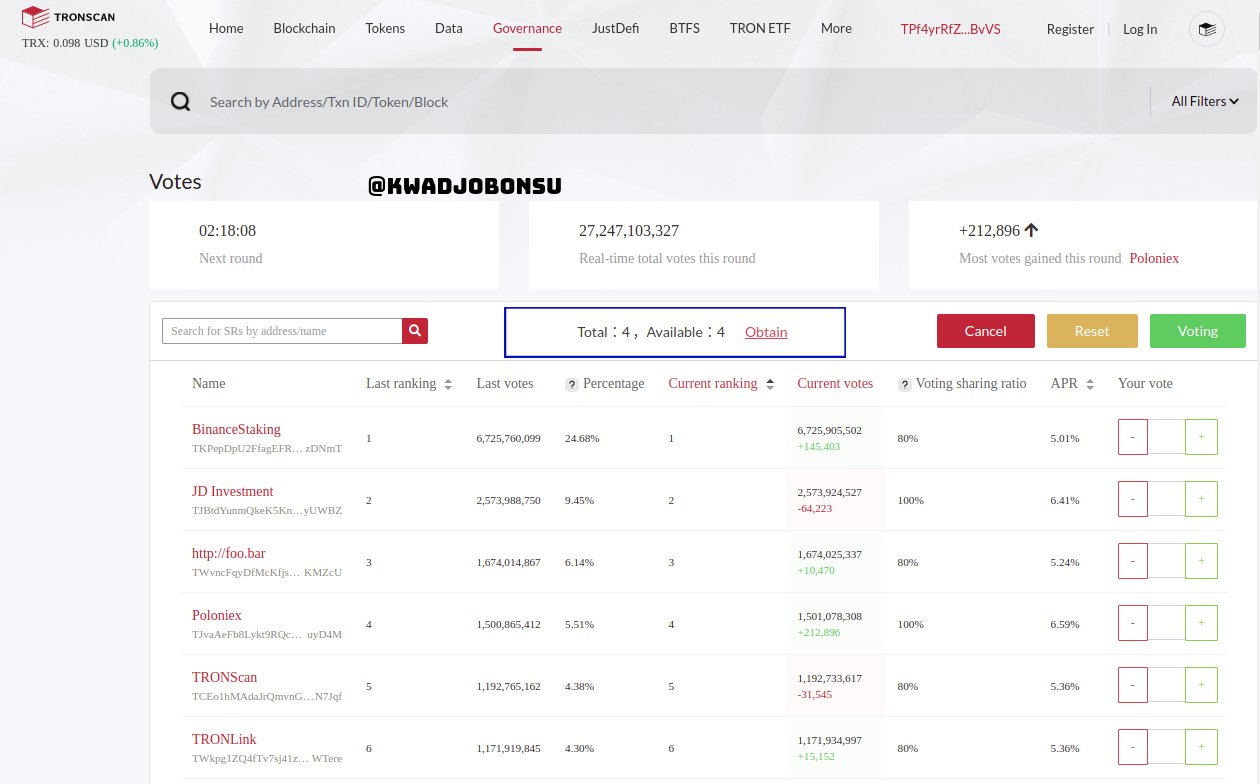Click the green Voting button
The image size is (1260, 784).
click(1198, 331)
